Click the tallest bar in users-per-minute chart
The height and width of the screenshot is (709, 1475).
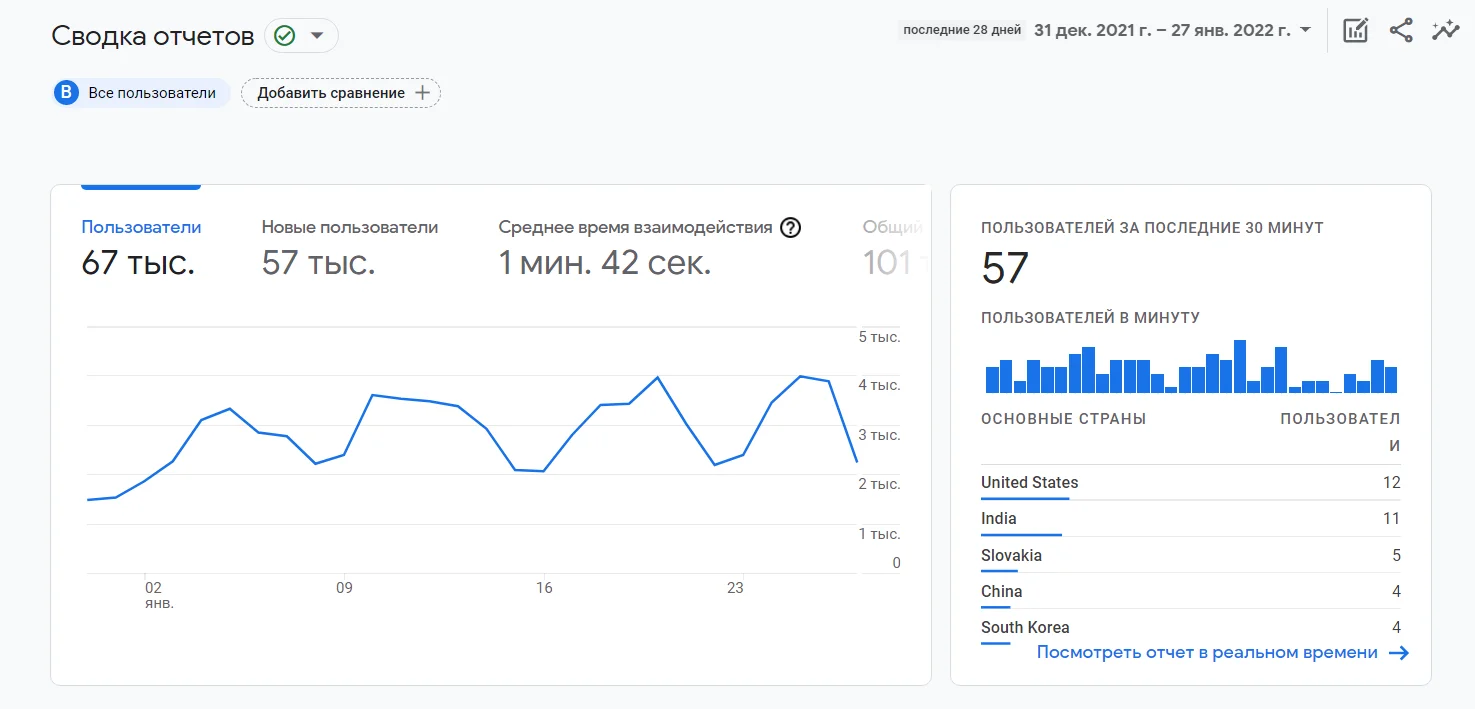coord(1240,367)
